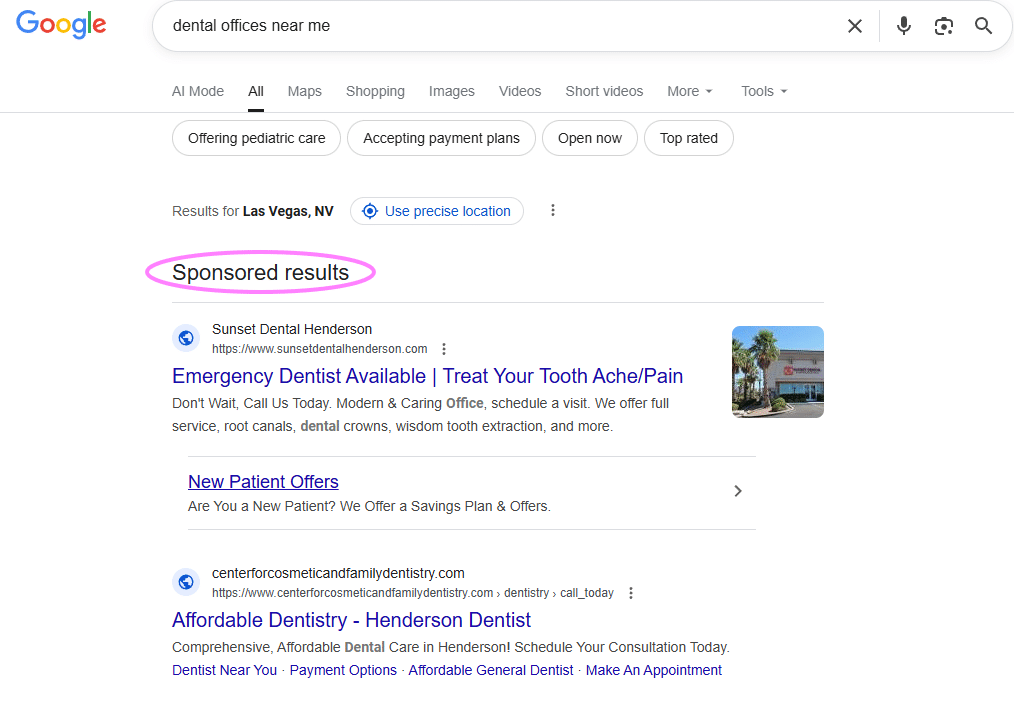
Task: Click the three-dot icon next to the location settings
Action: (x=553, y=210)
